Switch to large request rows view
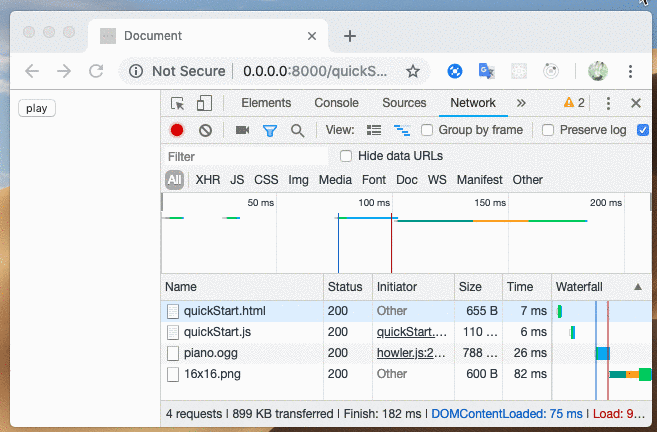Screen dimensions: 657x432 pos(374,130)
